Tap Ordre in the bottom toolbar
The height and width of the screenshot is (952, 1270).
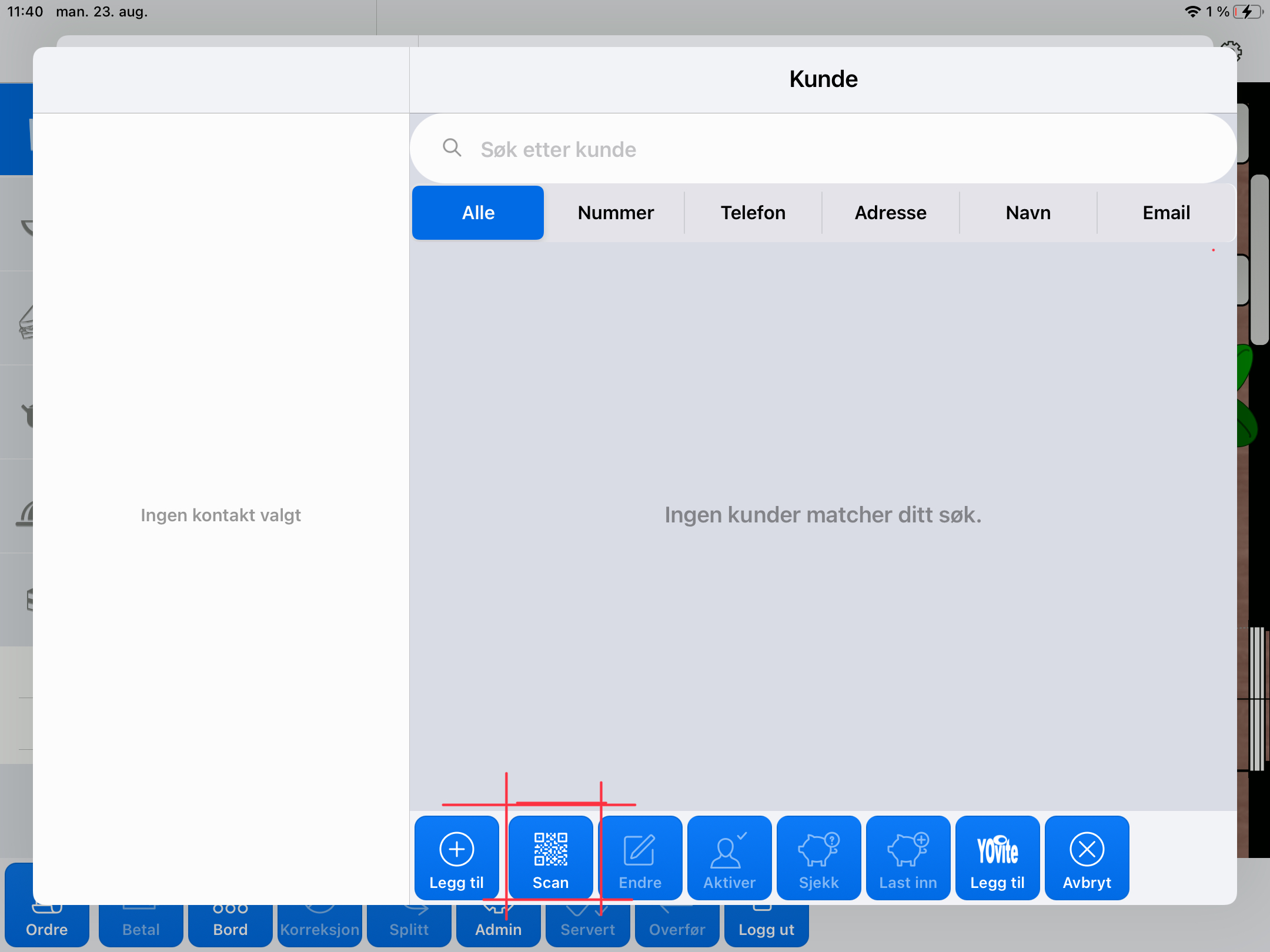[47, 926]
